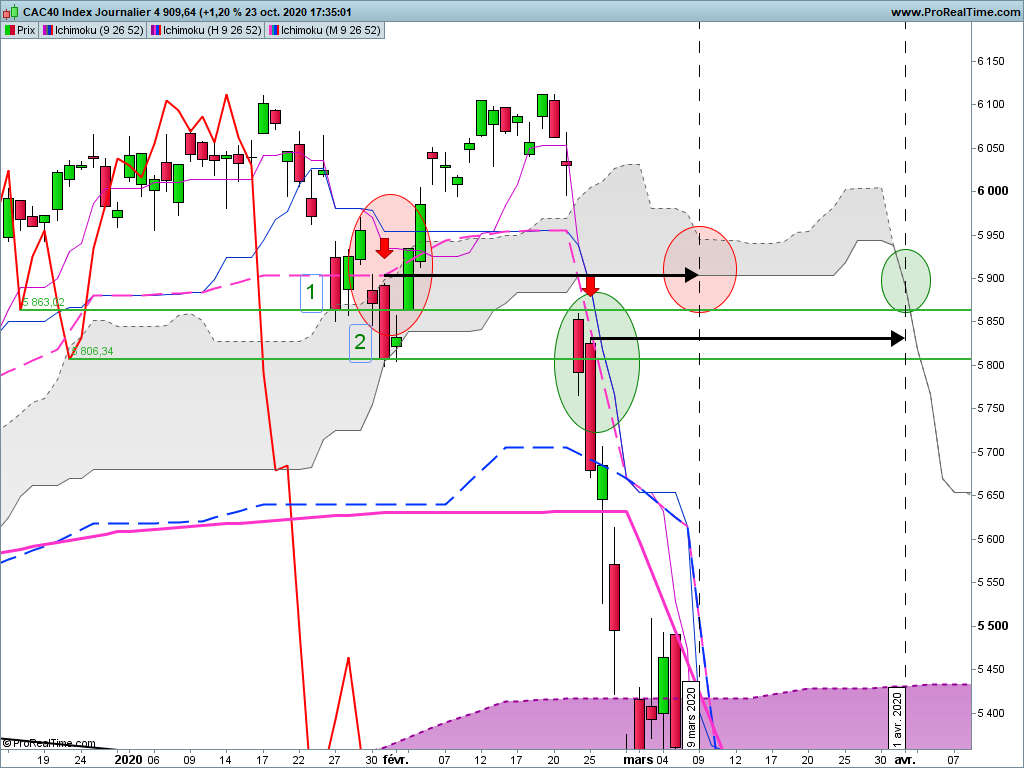
Task: Select the Prix indicator label
Action: click(20, 30)
